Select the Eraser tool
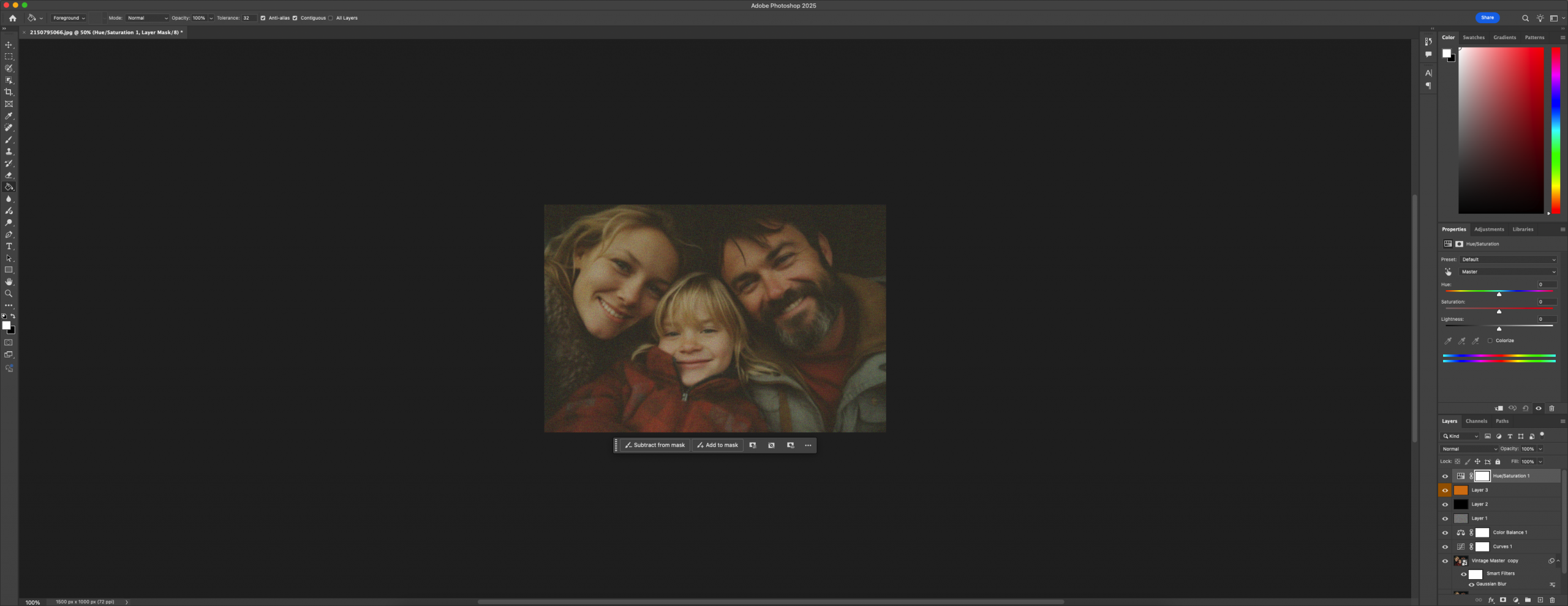Viewport: 1568px width, 606px height. 9,175
